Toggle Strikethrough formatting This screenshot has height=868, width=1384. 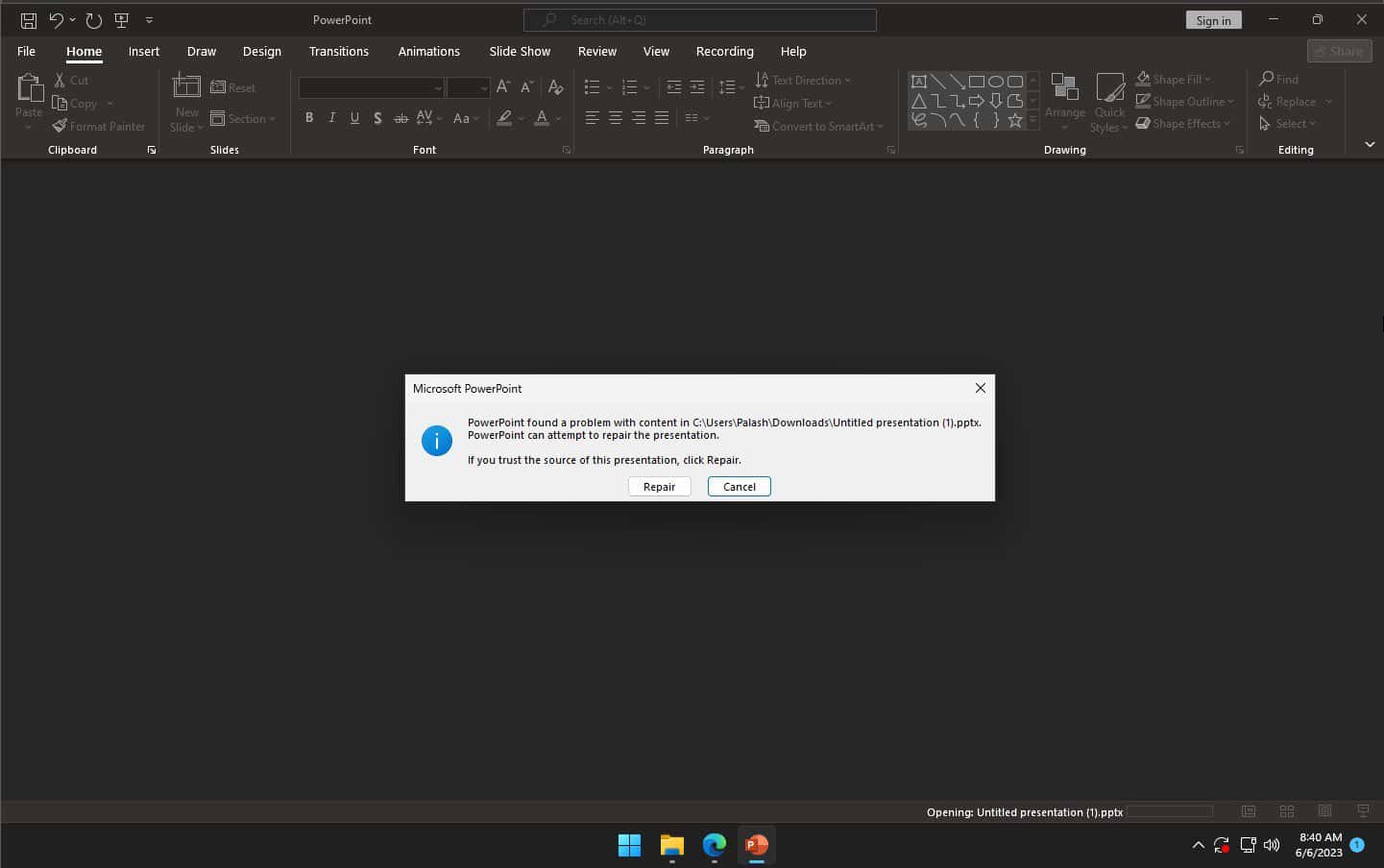click(401, 118)
